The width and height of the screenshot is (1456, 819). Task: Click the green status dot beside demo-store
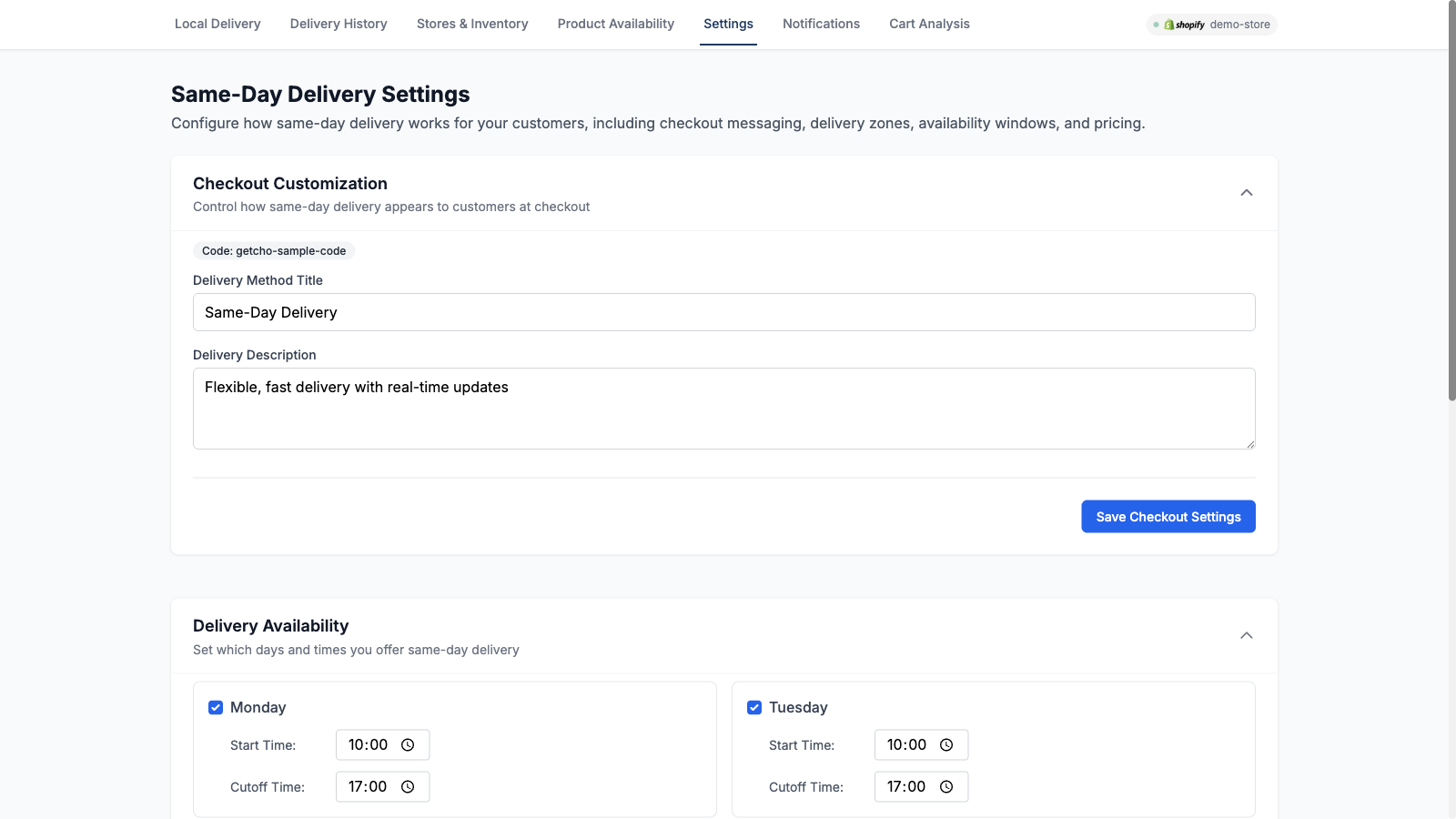coord(1156,25)
